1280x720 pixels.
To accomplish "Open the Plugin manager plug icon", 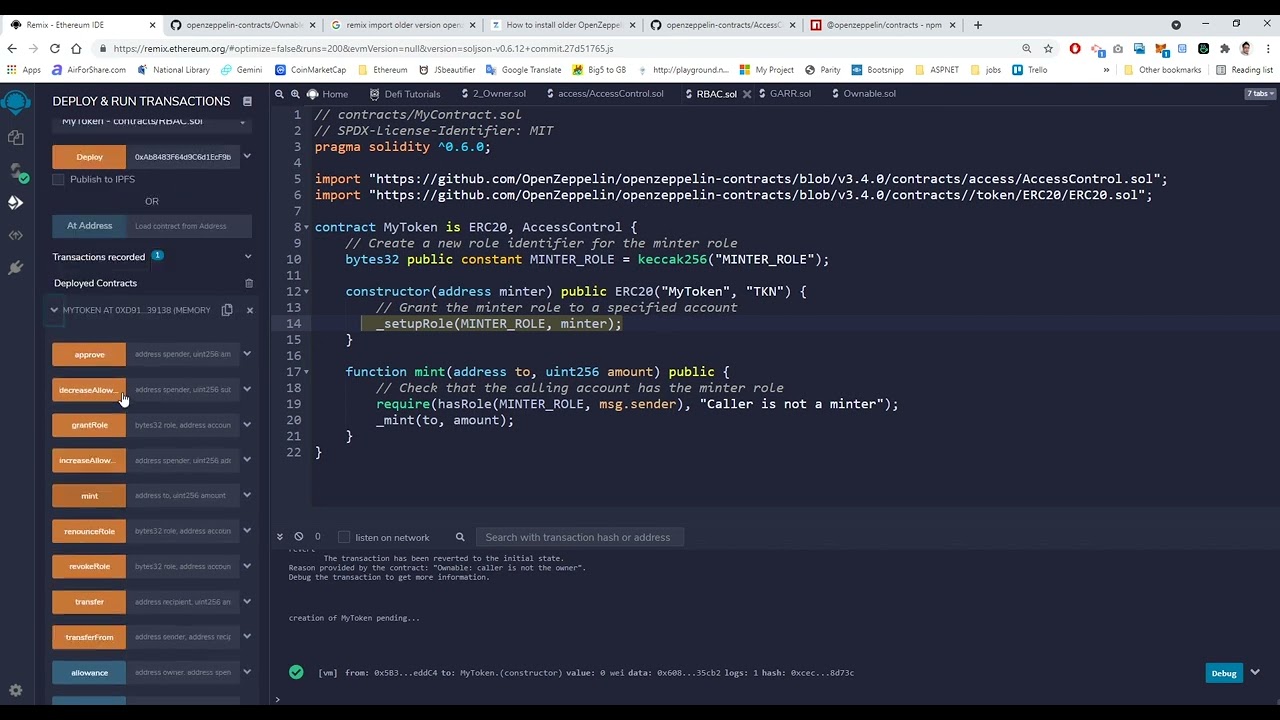I will pos(15,268).
